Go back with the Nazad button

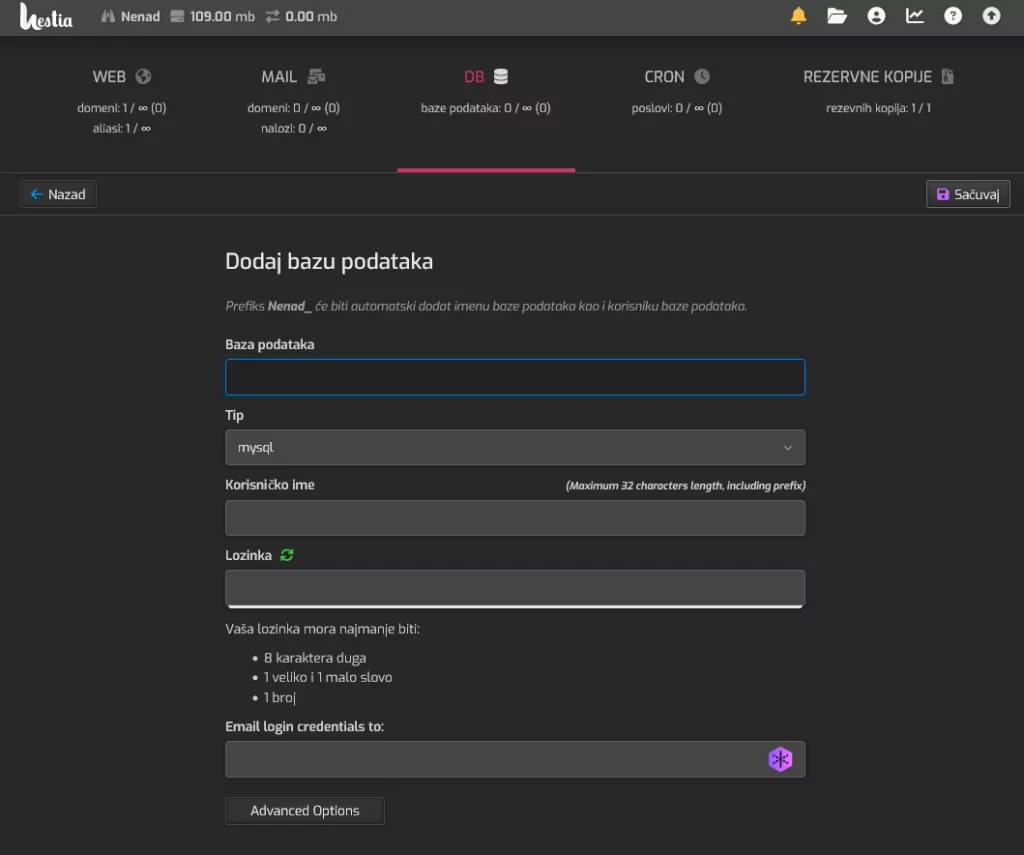(58, 194)
